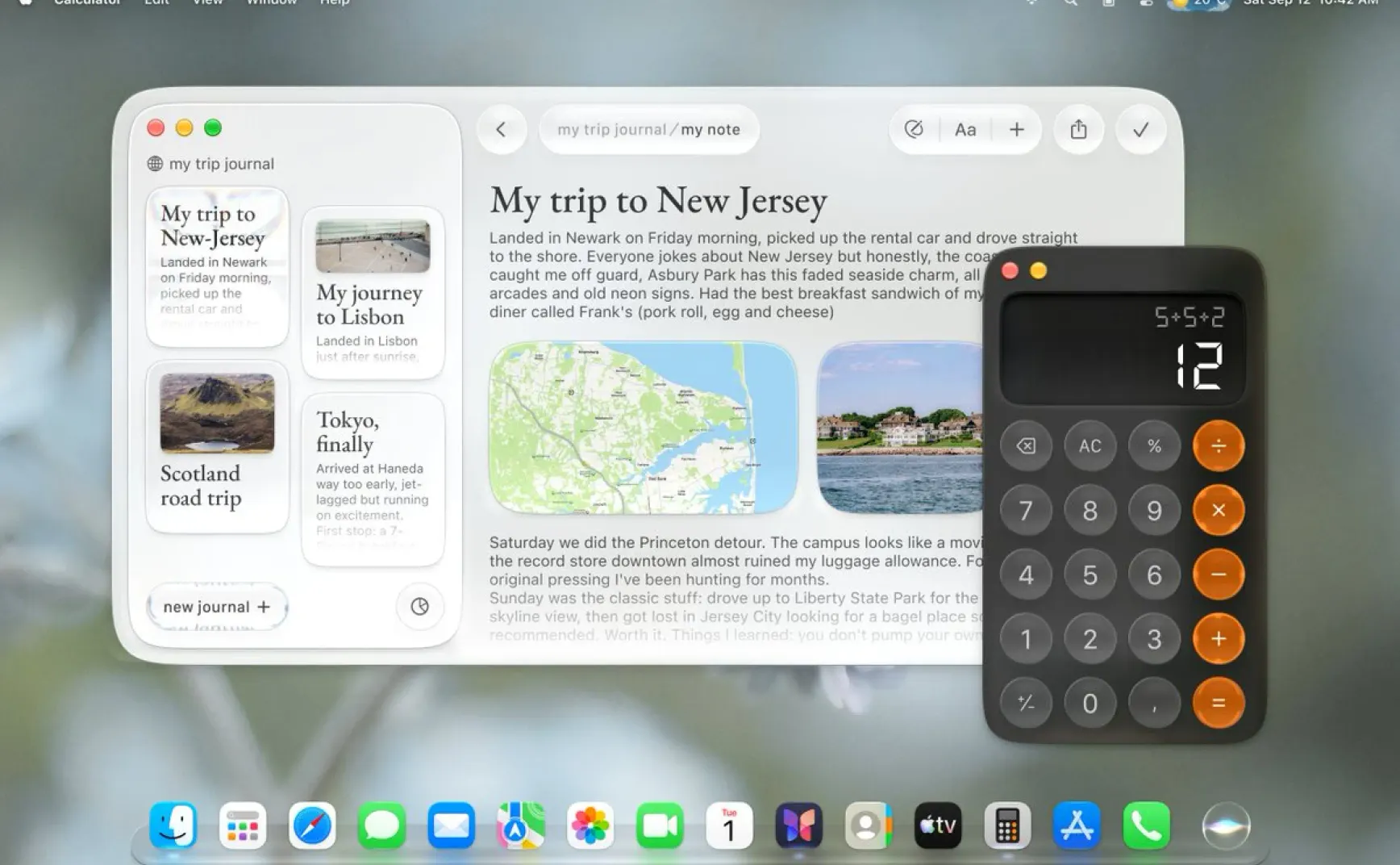
Task: Tap calculator digit 4
Action: [x=1026, y=575]
